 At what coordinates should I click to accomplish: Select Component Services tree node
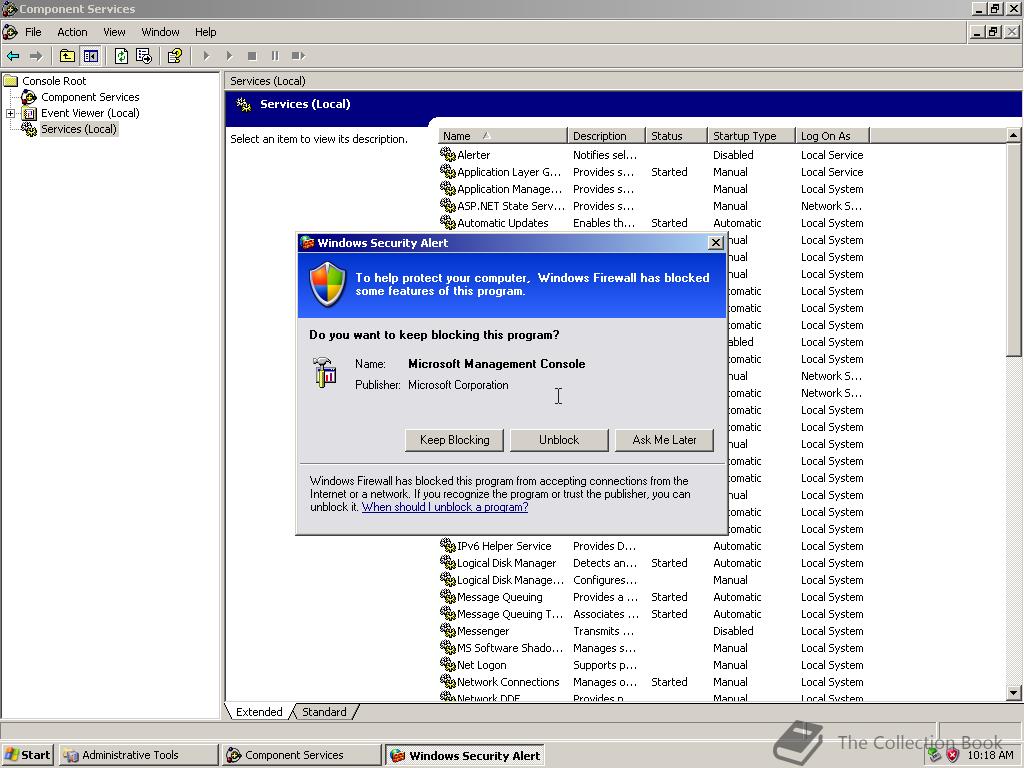[90, 97]
